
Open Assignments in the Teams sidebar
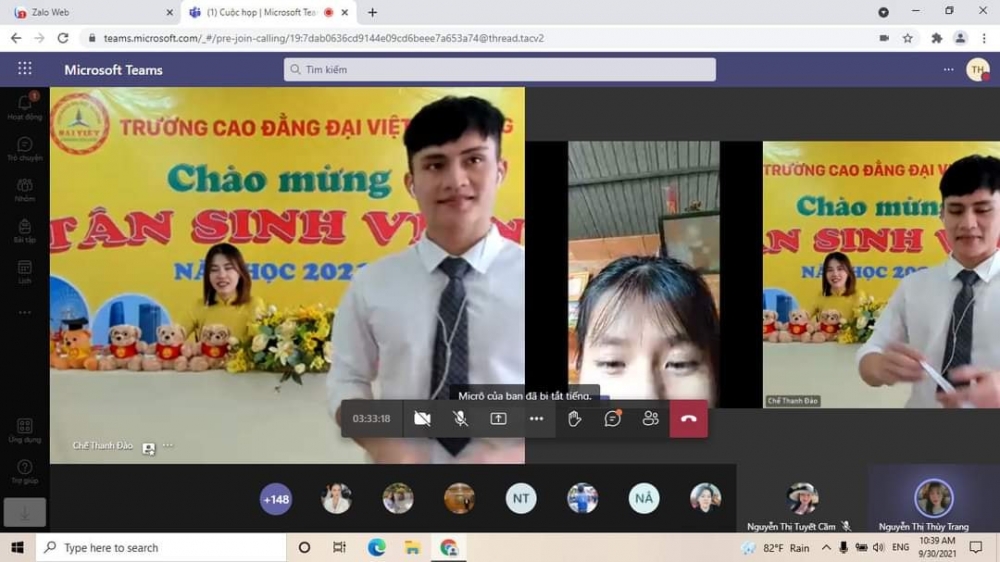(25, 230)
